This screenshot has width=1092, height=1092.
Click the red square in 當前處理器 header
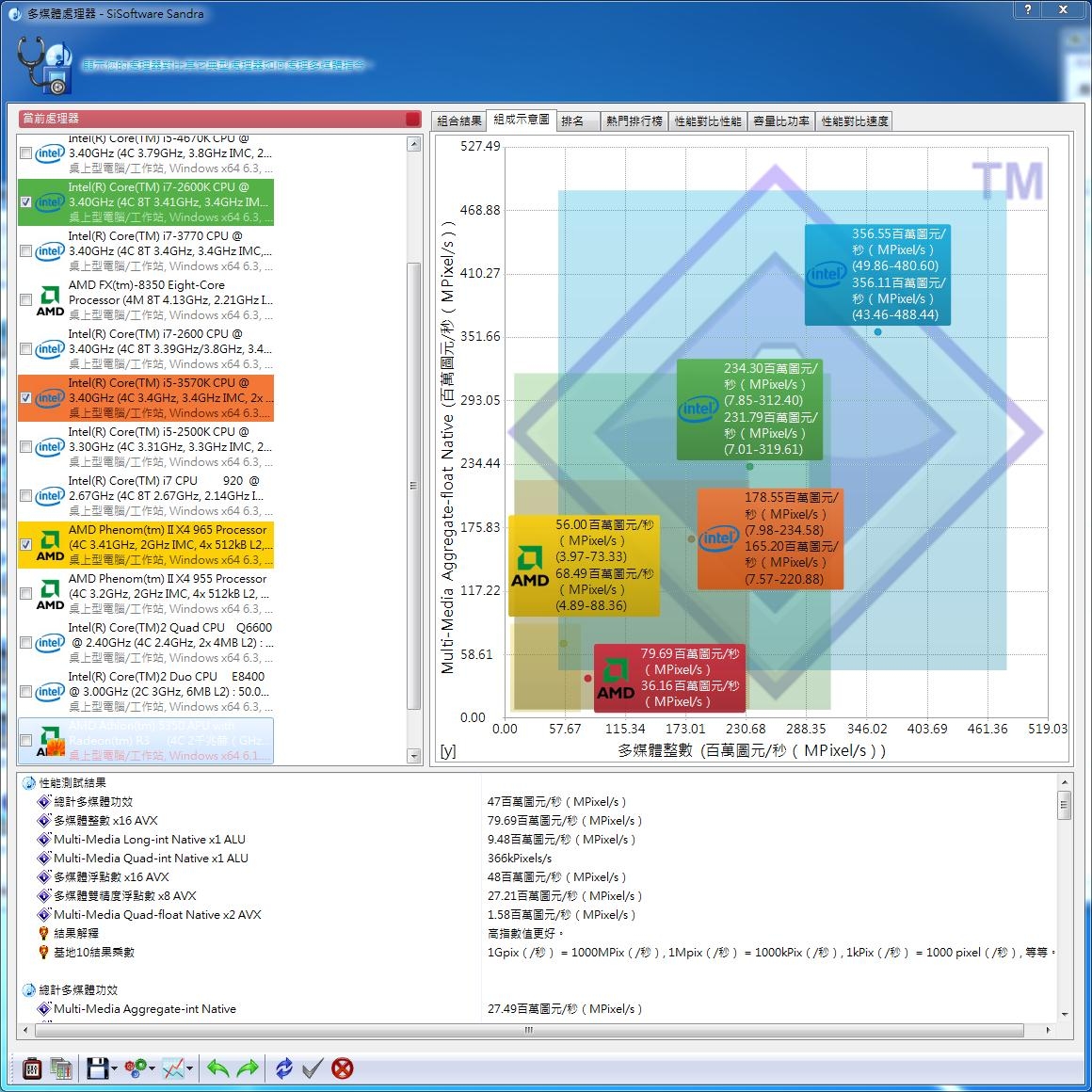coord(412,120)
